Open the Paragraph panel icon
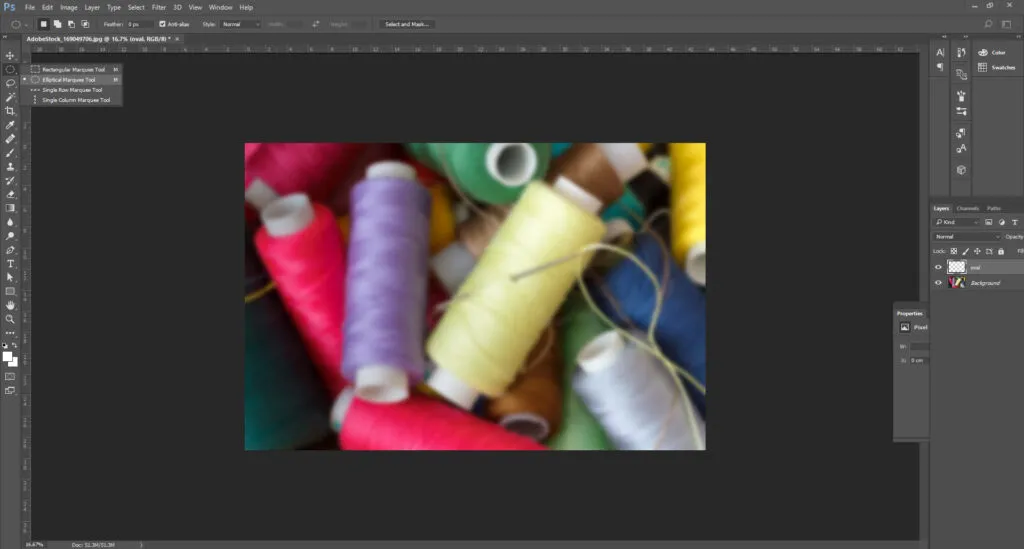1024x549 pixels. point(940,67)
